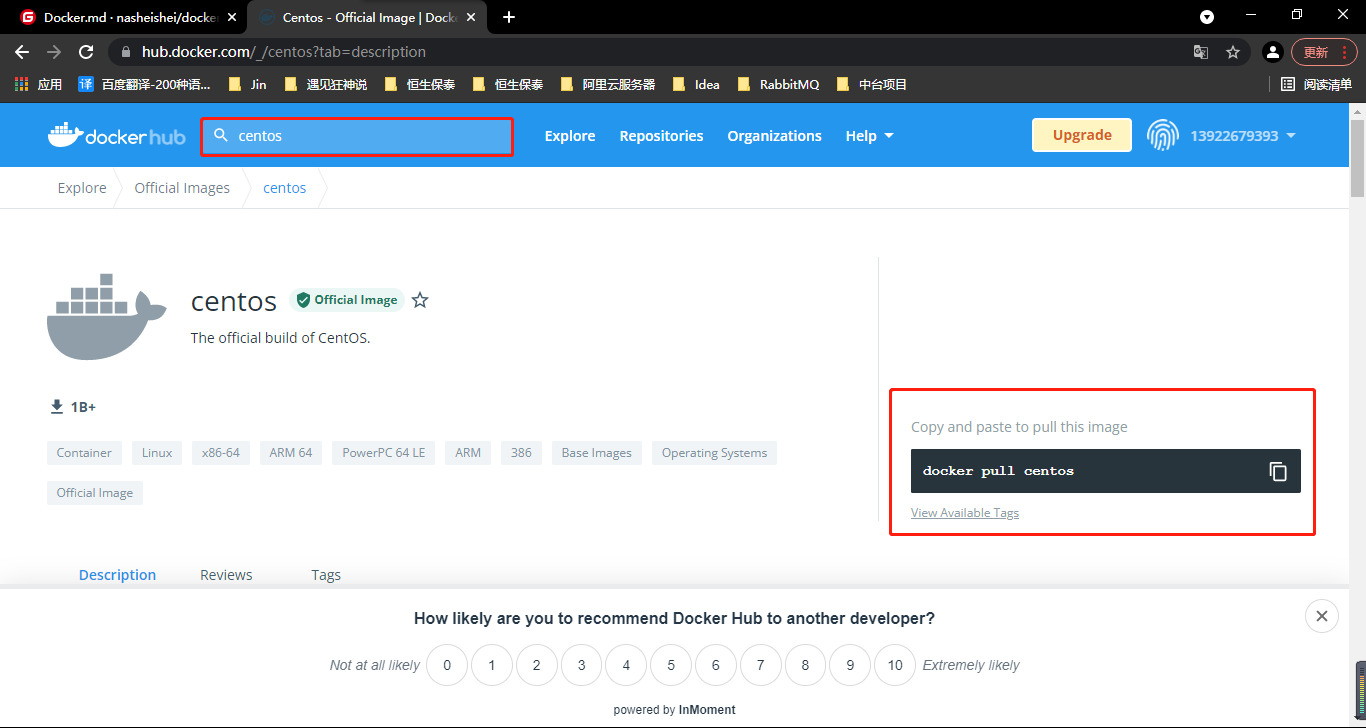Select rating 6 in the survey
This screenshot has width=1366, height=728.
point(716,665)
